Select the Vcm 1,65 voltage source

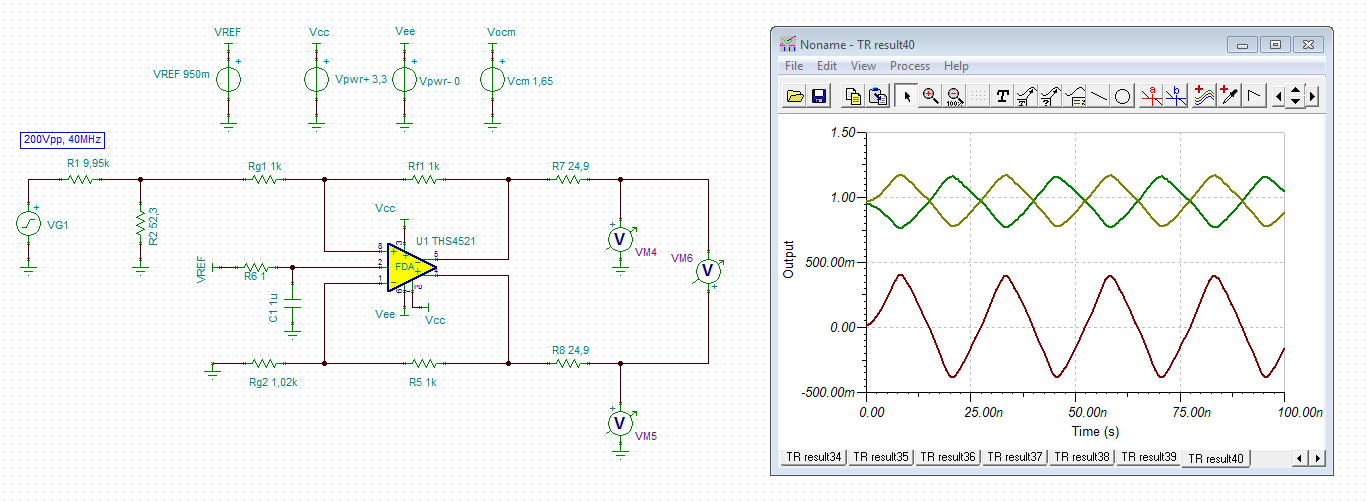click(x=492, y=79)
